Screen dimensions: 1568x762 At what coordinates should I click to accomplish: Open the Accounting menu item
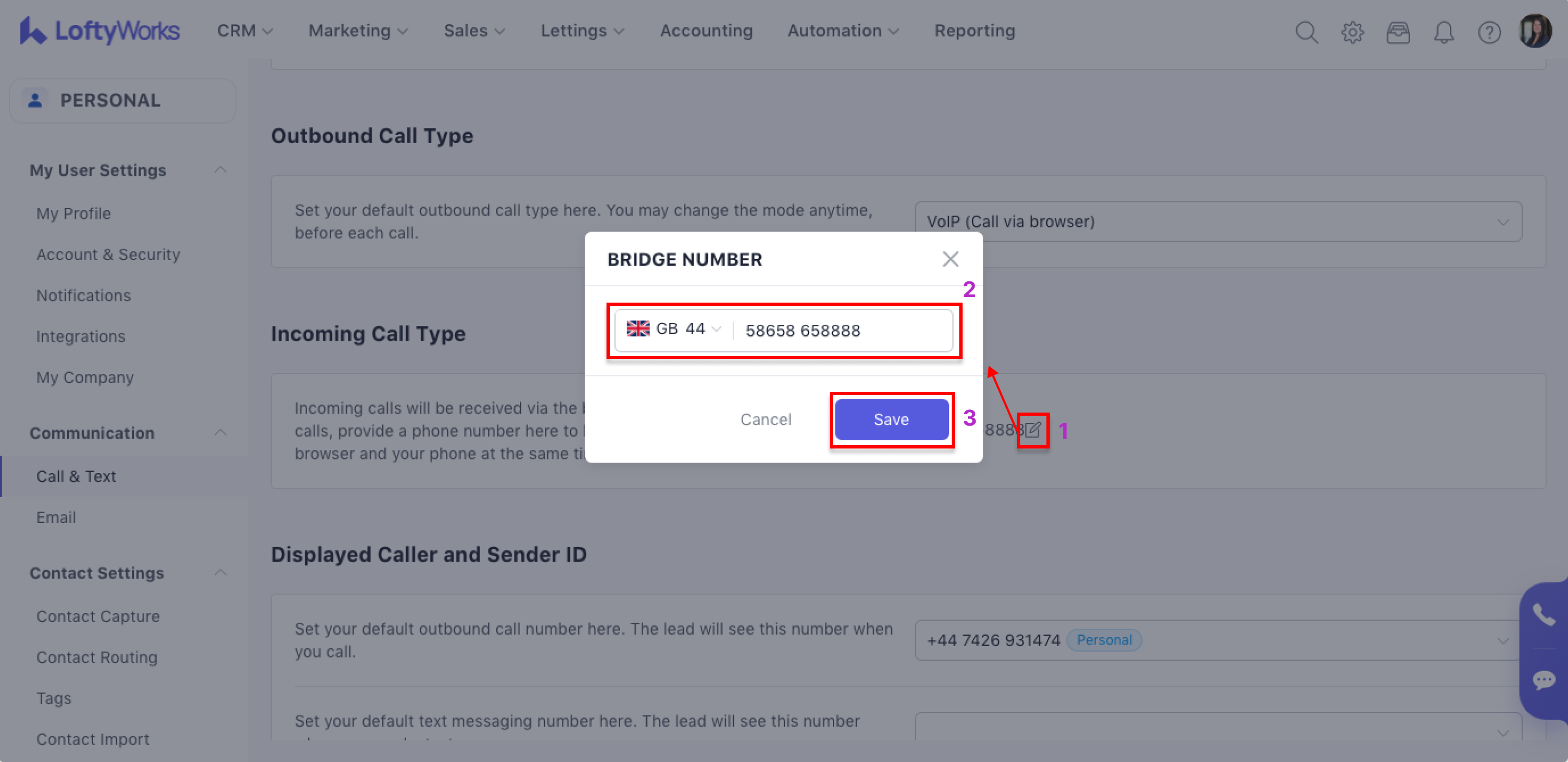[x=706, y=30]
